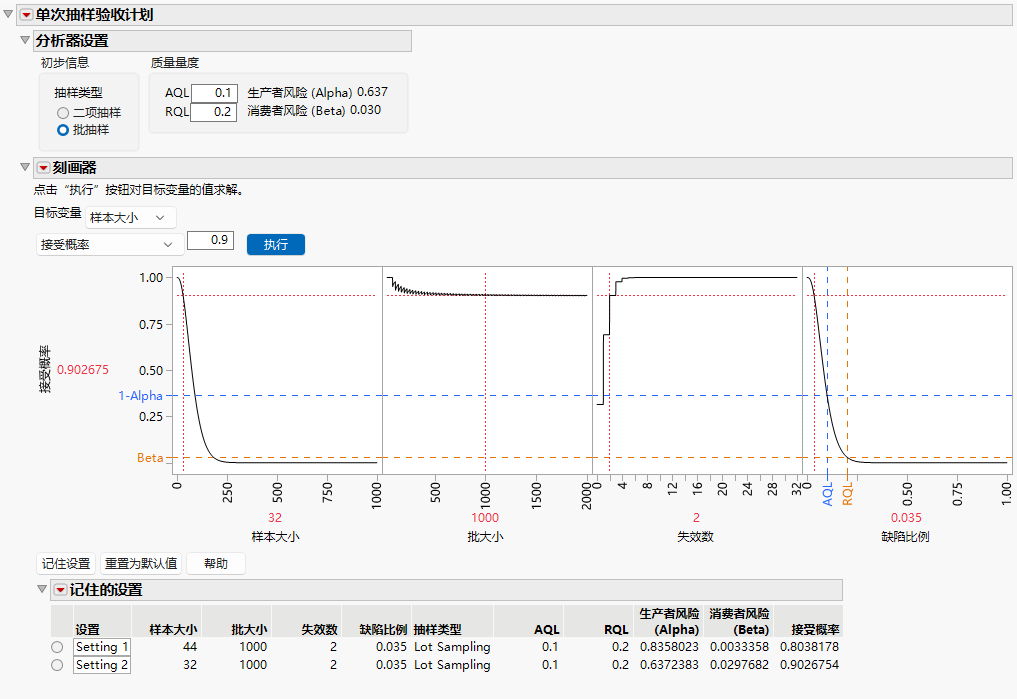The image size is (1017, 699).
Task: Click the 执行 button
Action: [276, 244]
